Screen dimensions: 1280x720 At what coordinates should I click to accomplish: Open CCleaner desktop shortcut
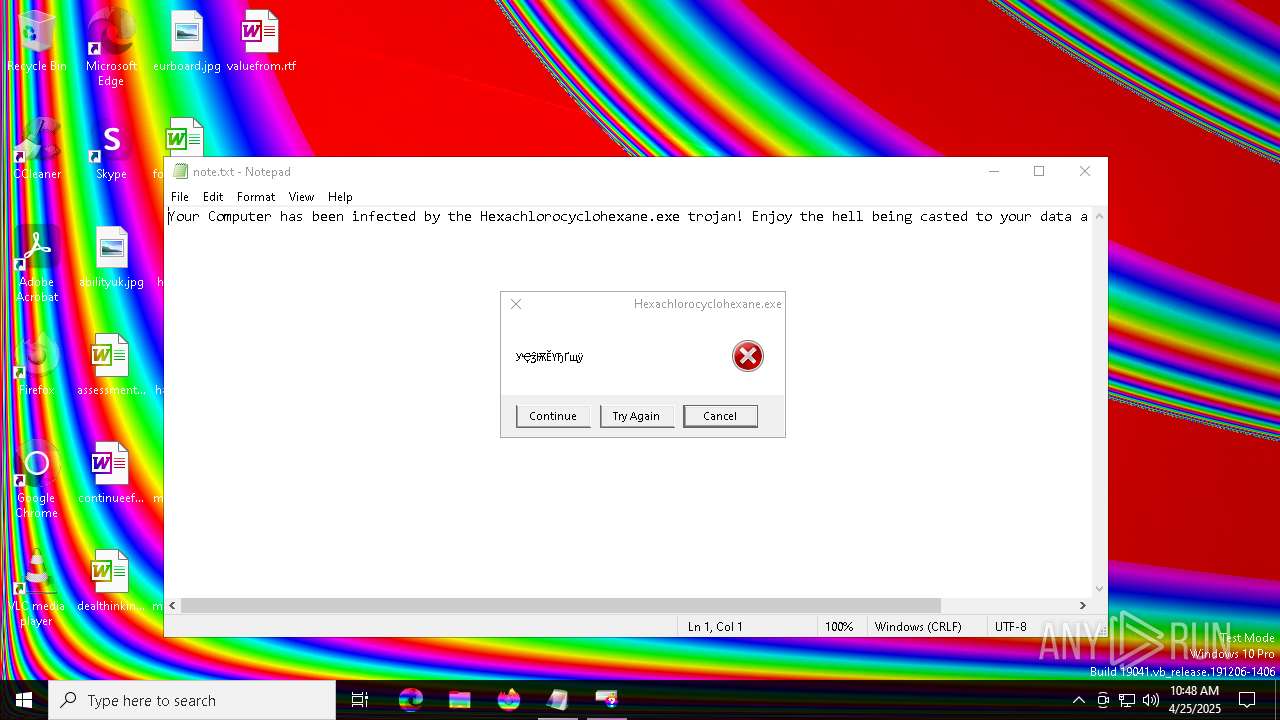tap(37, 150)
